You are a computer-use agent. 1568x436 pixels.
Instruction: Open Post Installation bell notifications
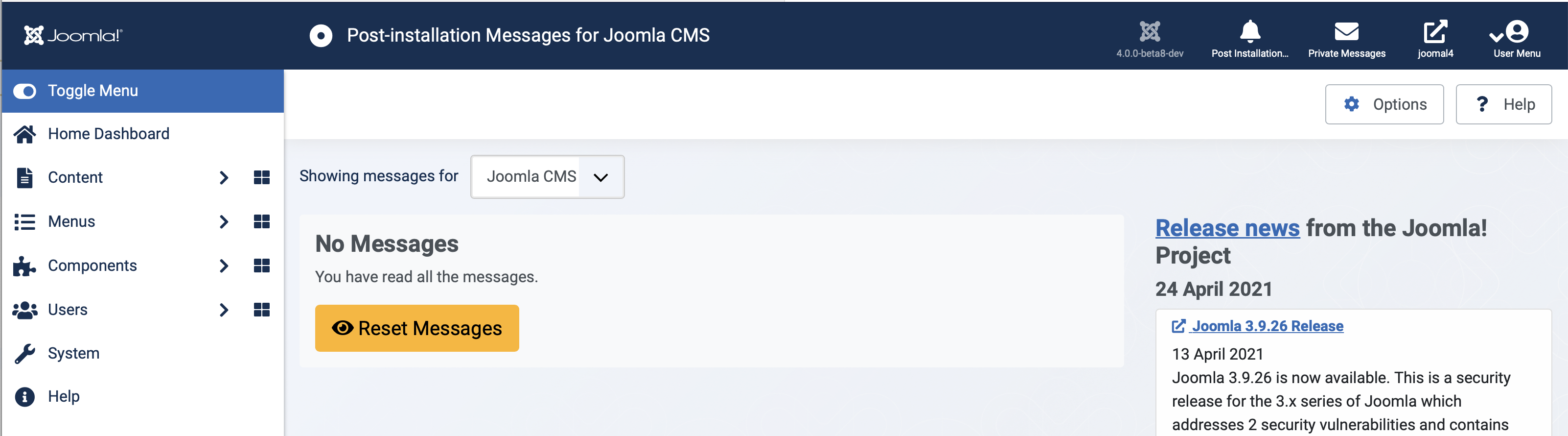1249,32
